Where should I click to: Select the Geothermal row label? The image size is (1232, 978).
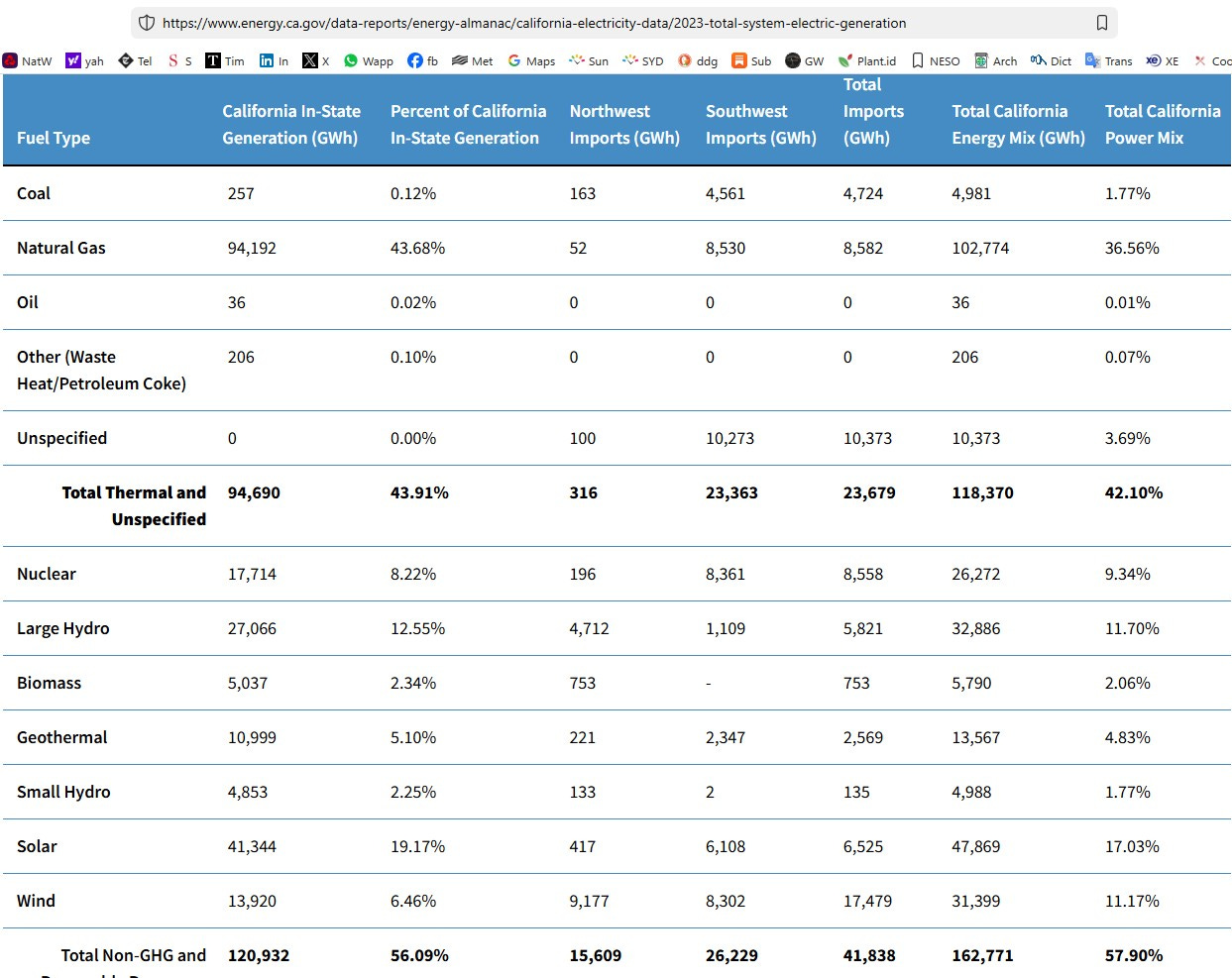pos(62,737)
